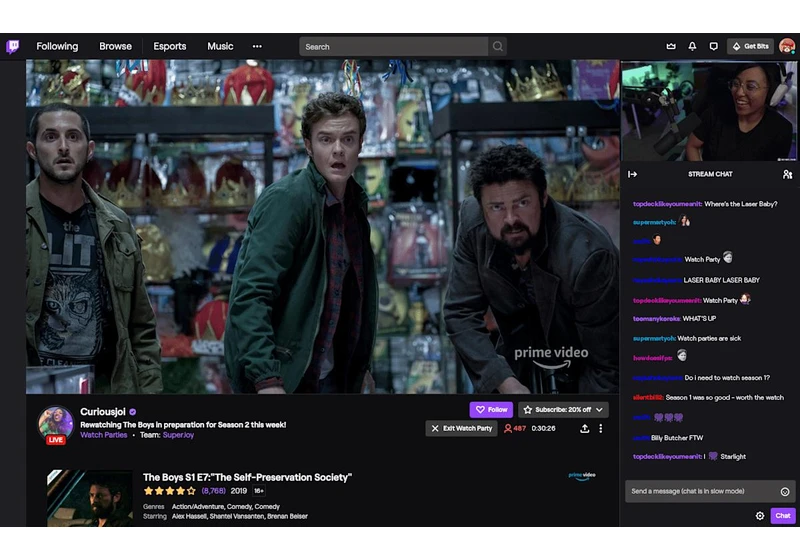Open the stream vertical dots menu
This screenshot has width=800, height=560.
click(601, 428)
